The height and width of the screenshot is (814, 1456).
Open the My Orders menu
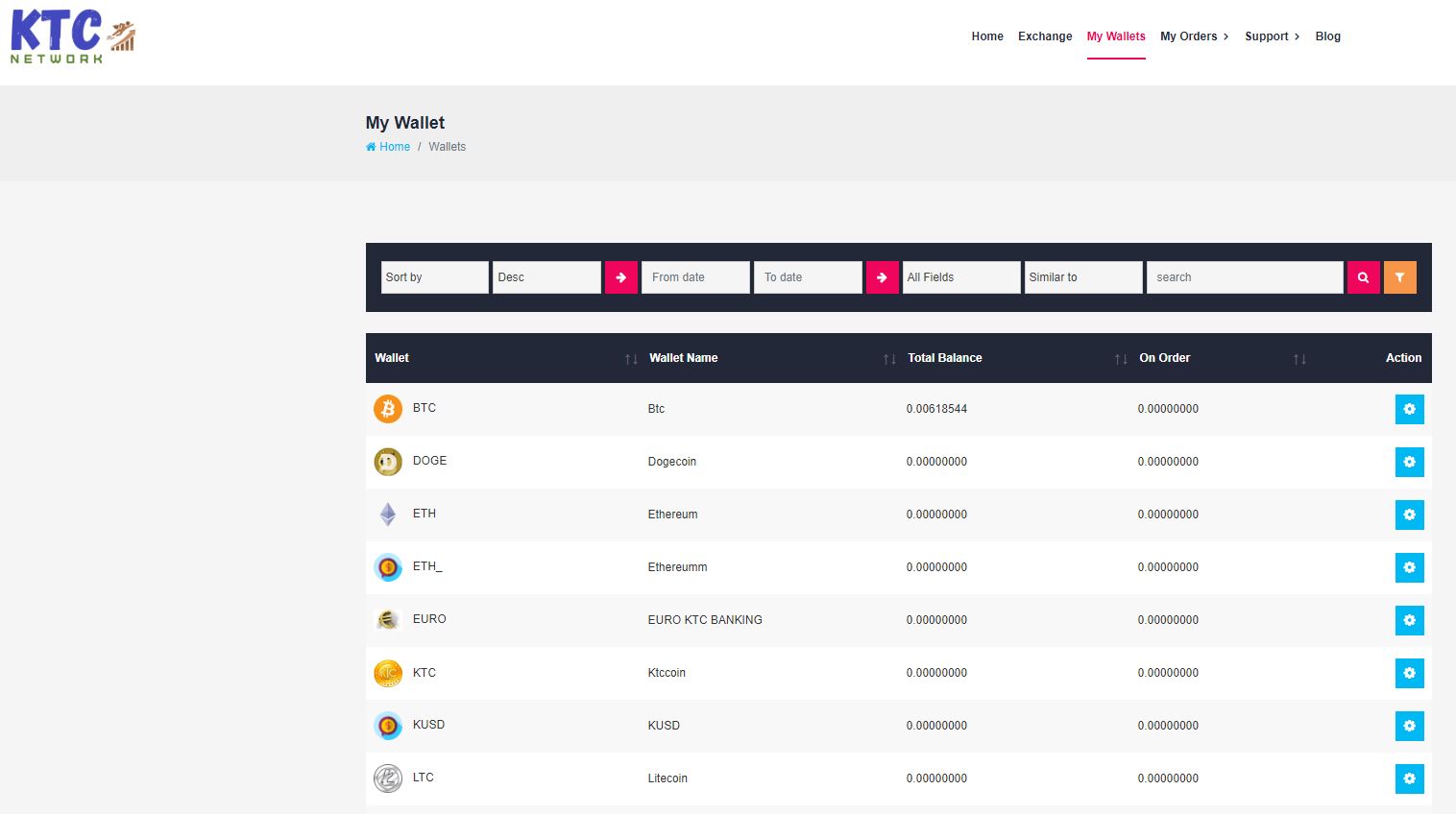click(1194, 36)
